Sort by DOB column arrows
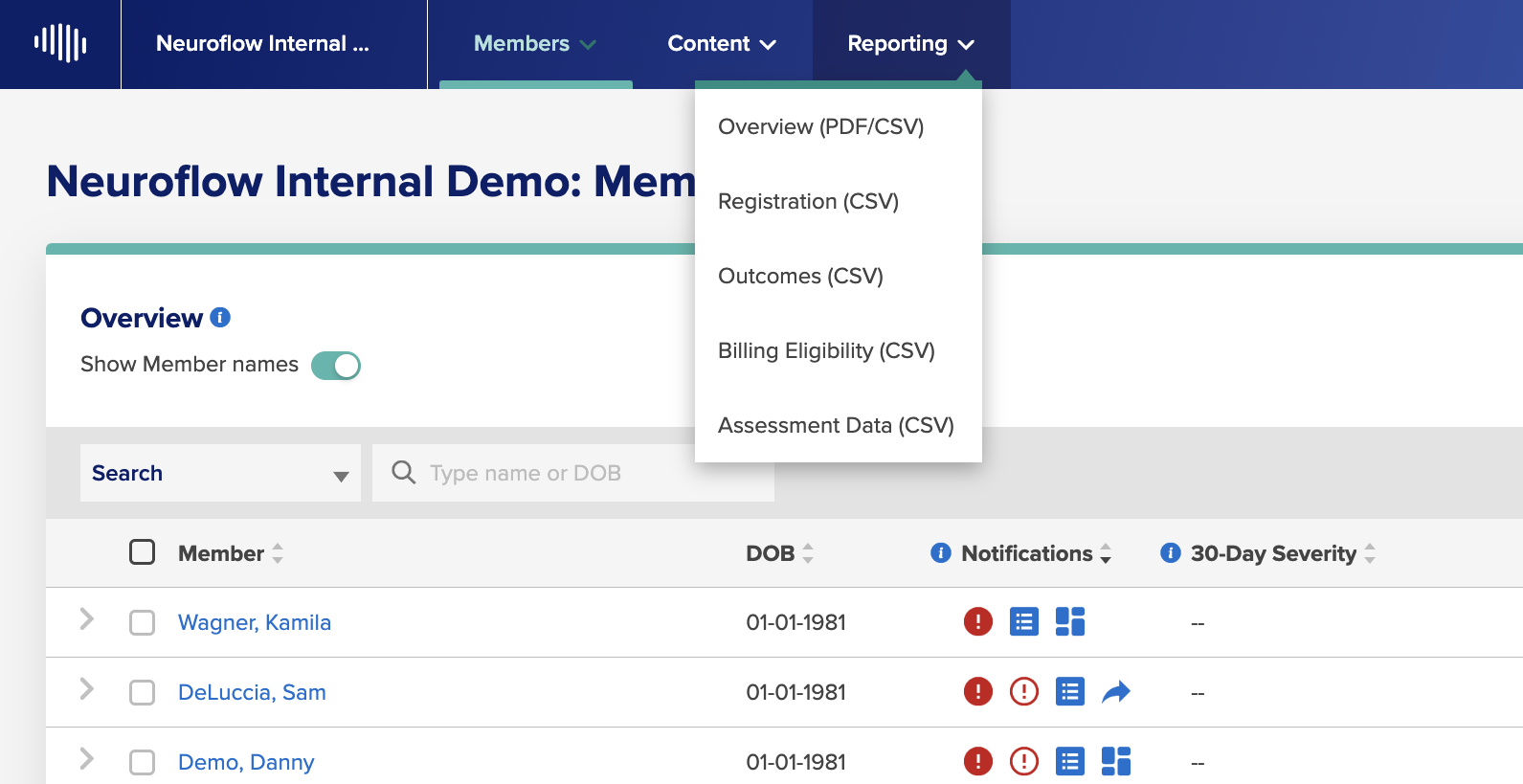1523x784 pixels. click(x=808, y=552)
